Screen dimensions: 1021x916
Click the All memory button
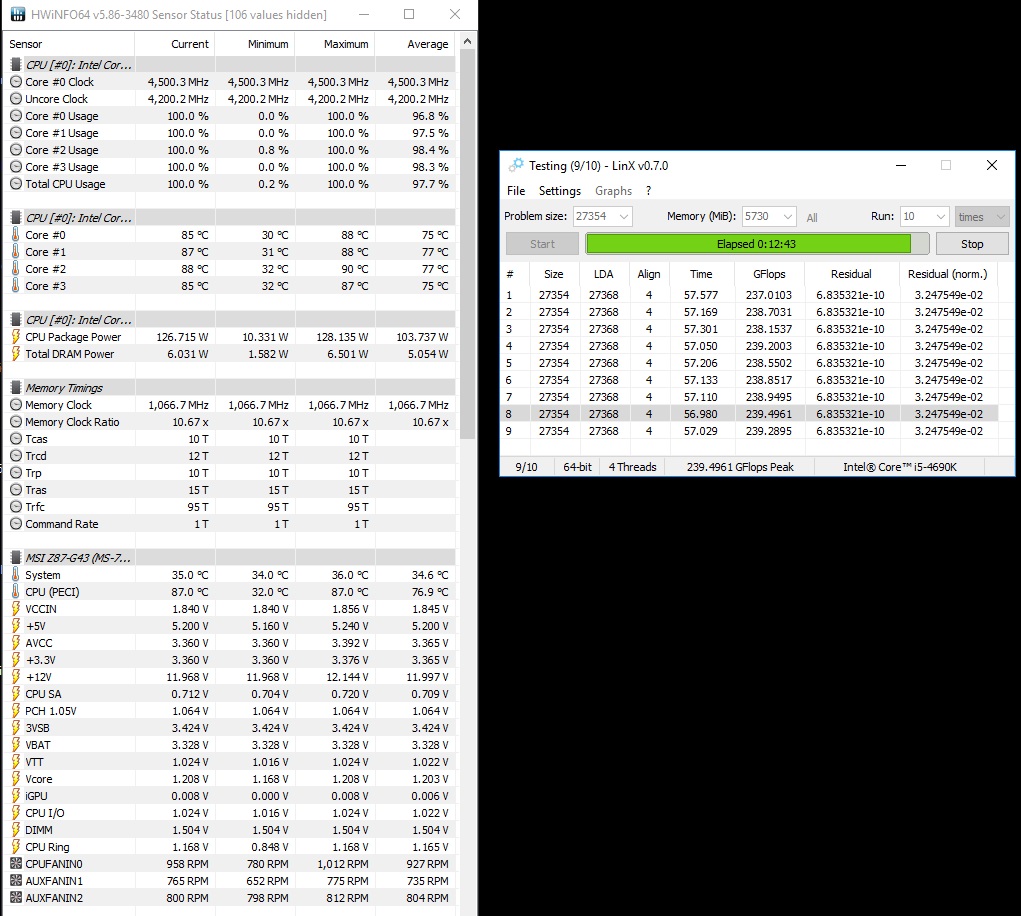coord(811,217)
